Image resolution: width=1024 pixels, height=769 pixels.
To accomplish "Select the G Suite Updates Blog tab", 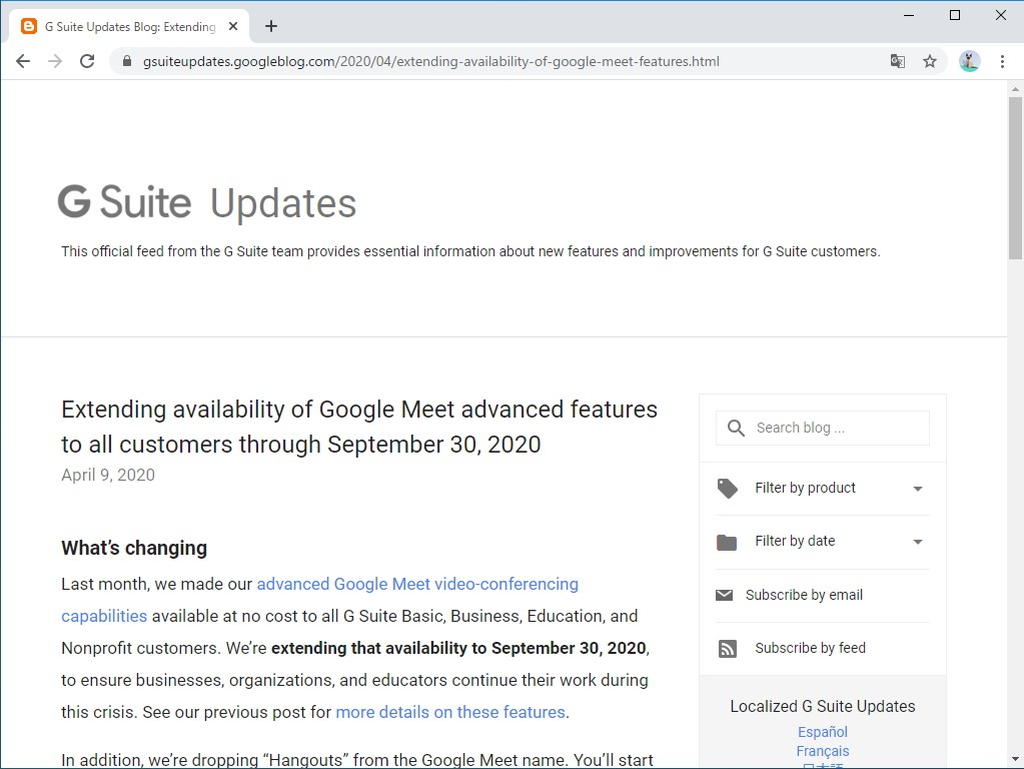I will (x=125, y=27).
